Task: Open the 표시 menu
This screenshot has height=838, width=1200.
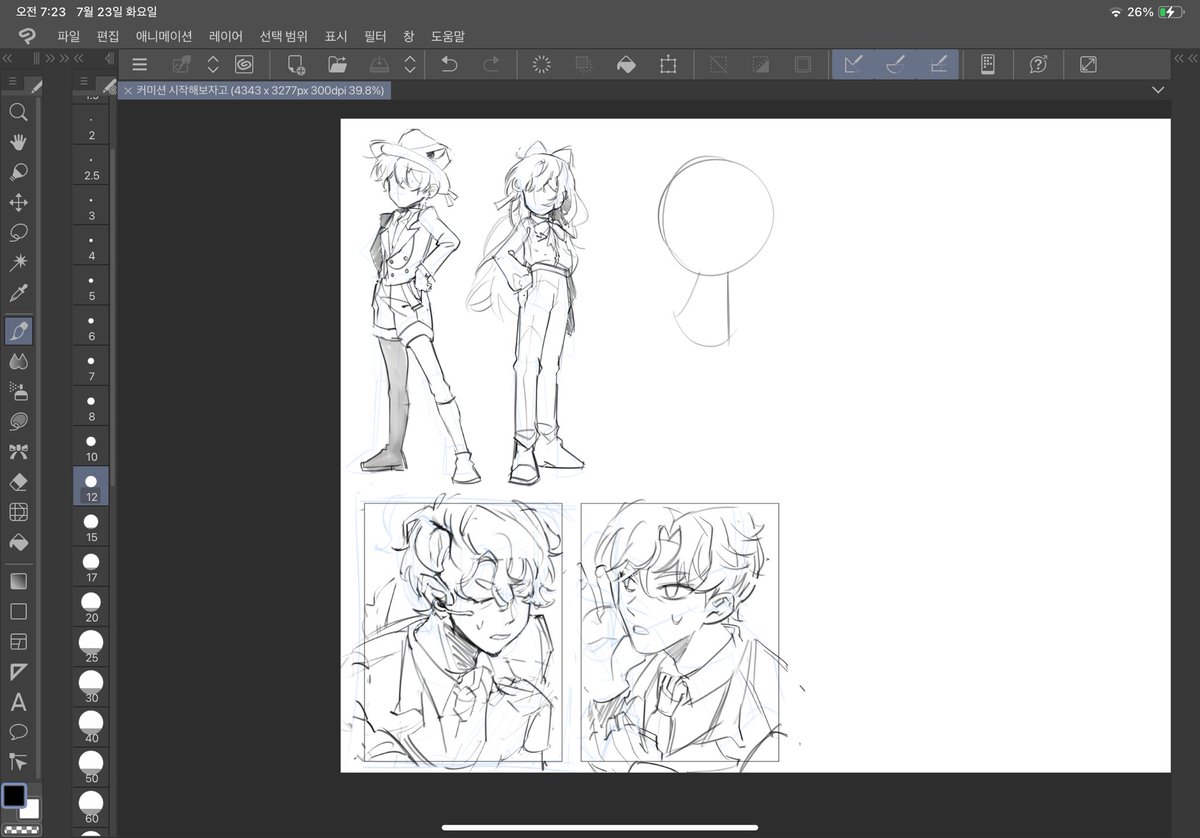Action: pos(336,36)
